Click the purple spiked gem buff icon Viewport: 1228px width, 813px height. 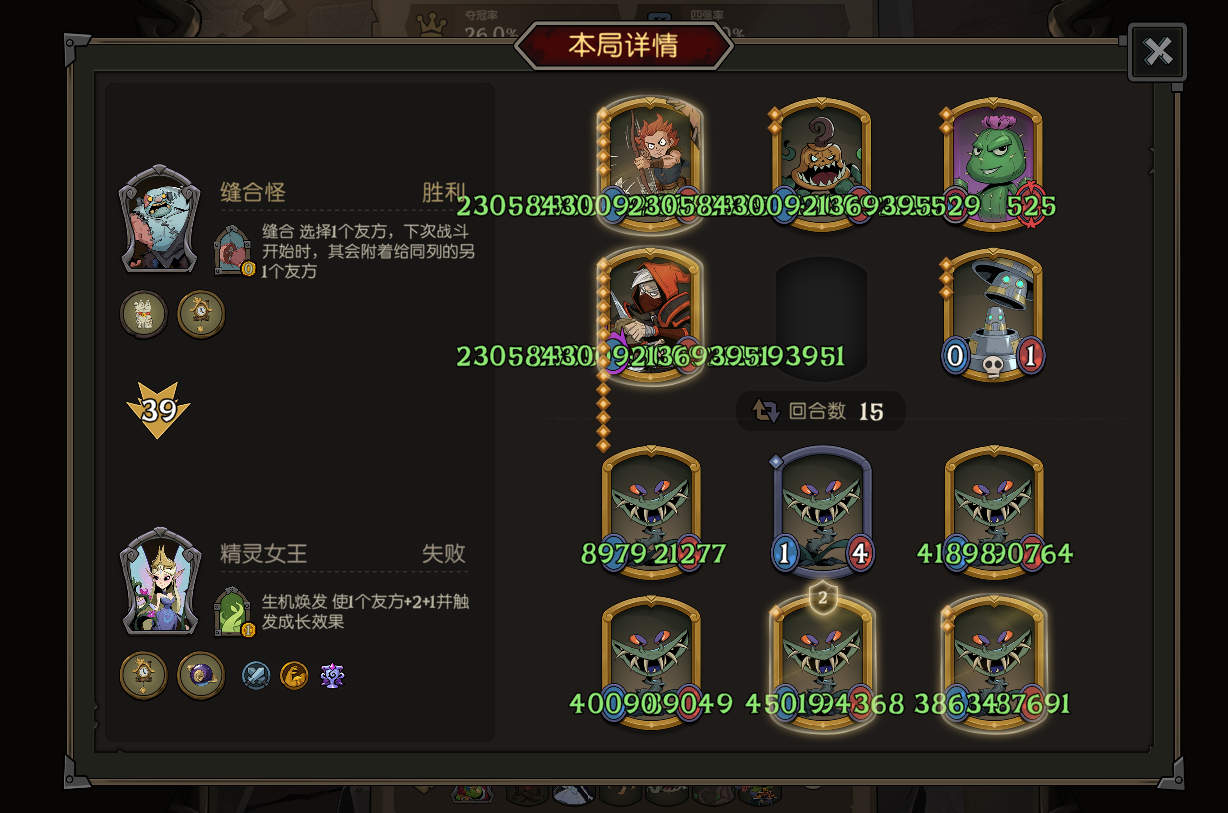click(333, 675)
